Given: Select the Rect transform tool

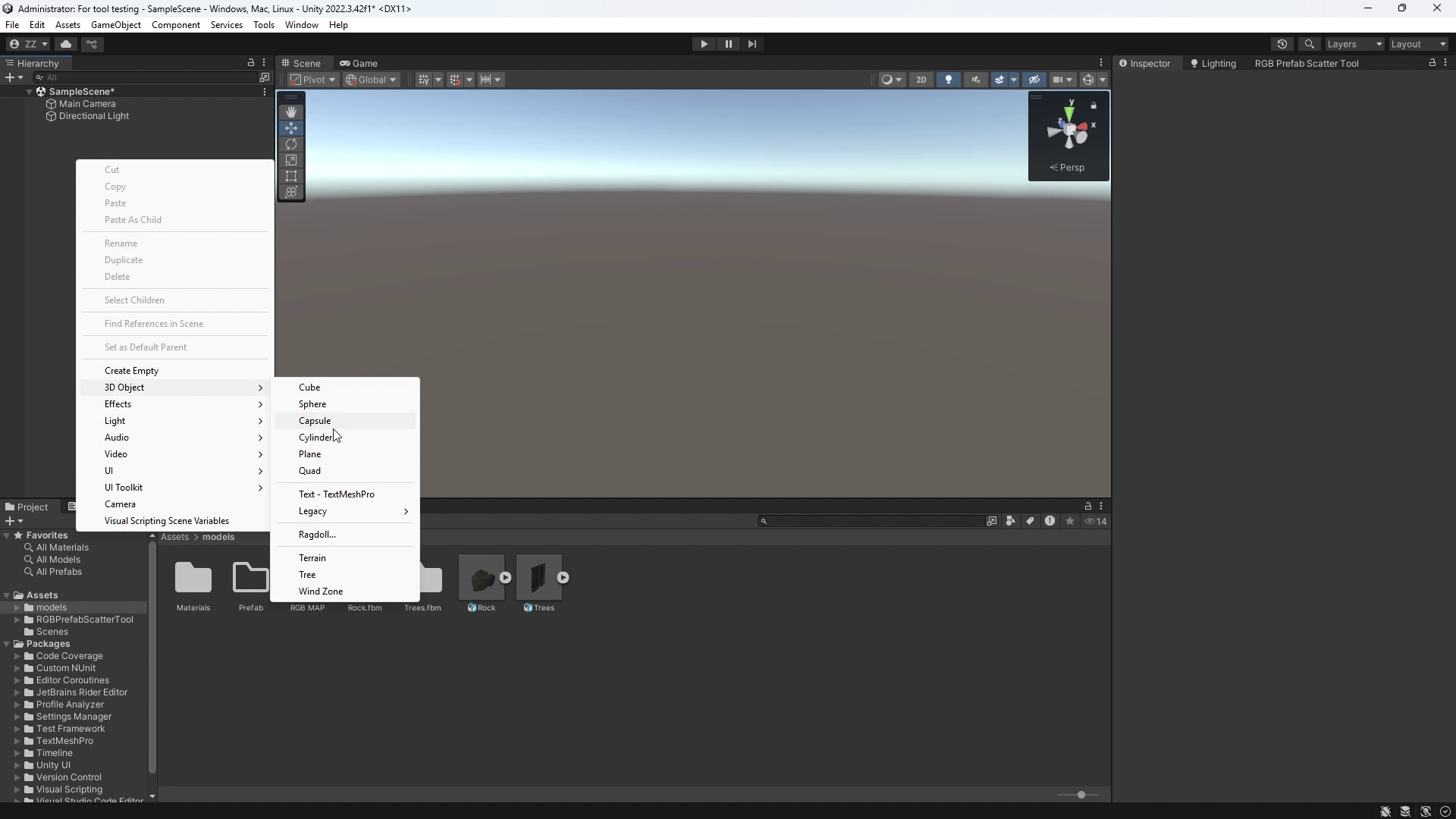Looking at the screenshot, I should pos(291,176).
